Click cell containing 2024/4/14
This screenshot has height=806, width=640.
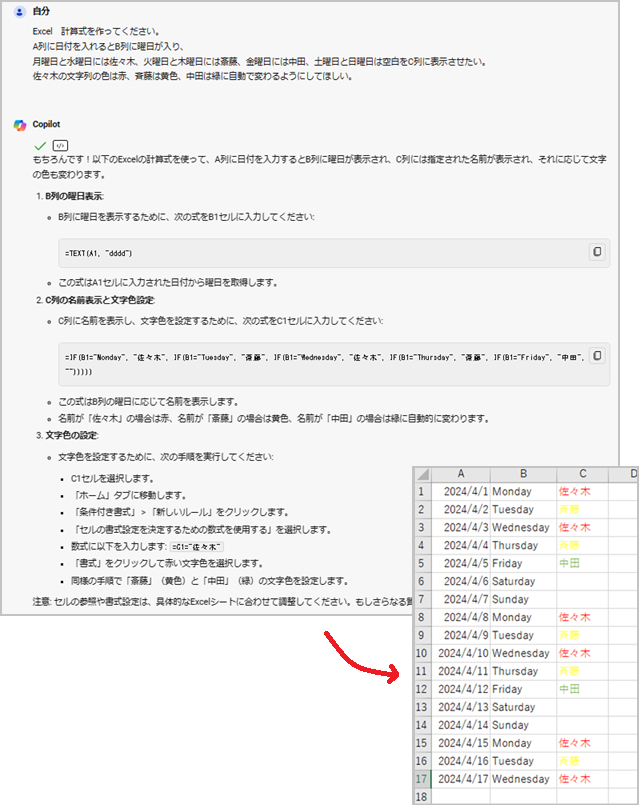point(461,725)
